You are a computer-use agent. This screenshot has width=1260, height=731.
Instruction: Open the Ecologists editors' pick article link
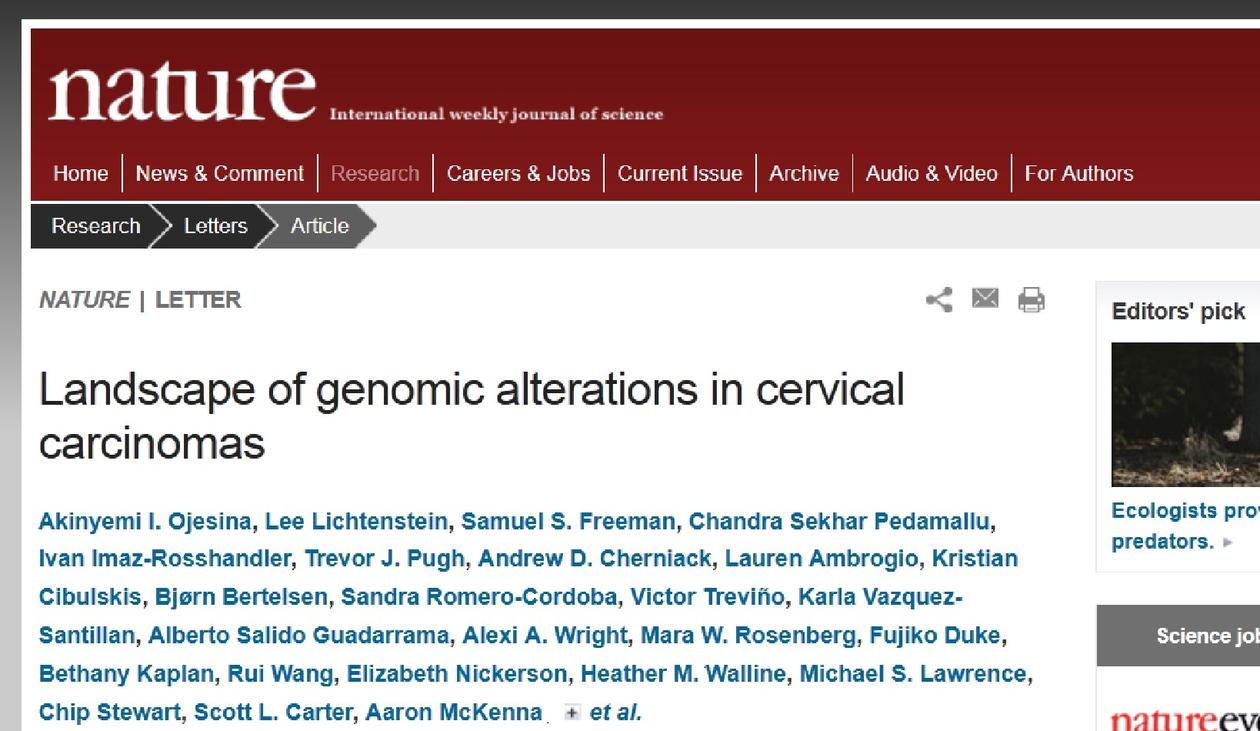(1185, 511)
